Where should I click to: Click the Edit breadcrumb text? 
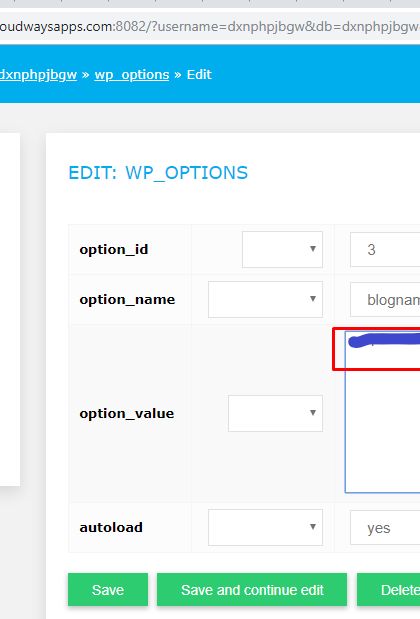[199, 75]
